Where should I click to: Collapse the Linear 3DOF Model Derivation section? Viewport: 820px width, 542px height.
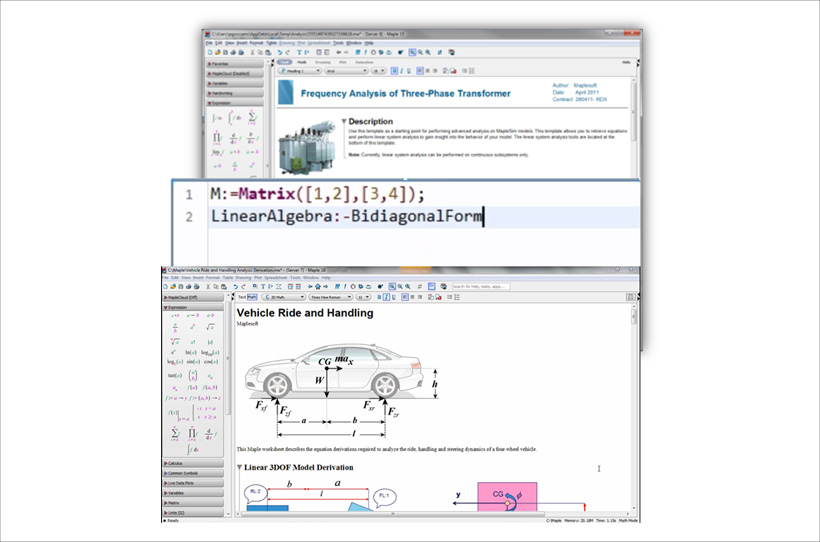pyautogui.click(x=240, y=467)
